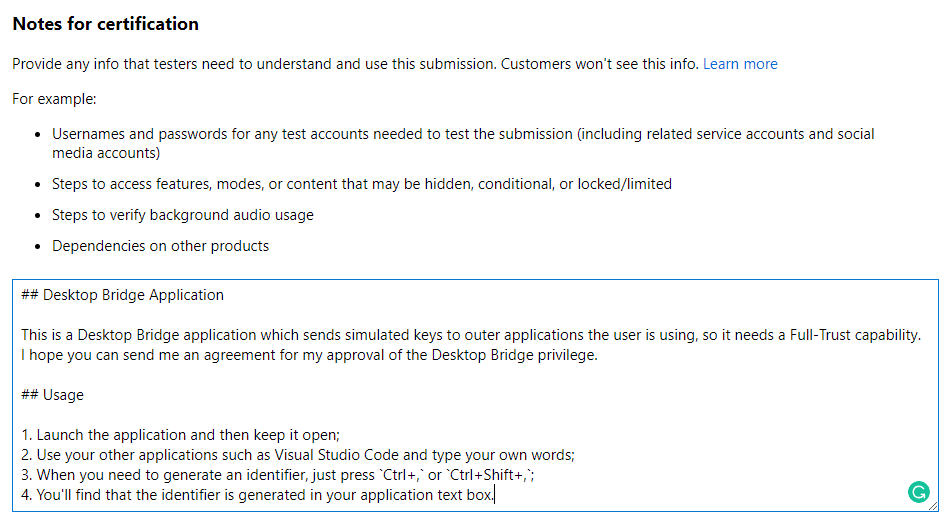Select the 'Notes for certification' heading

tap(106, 24)
